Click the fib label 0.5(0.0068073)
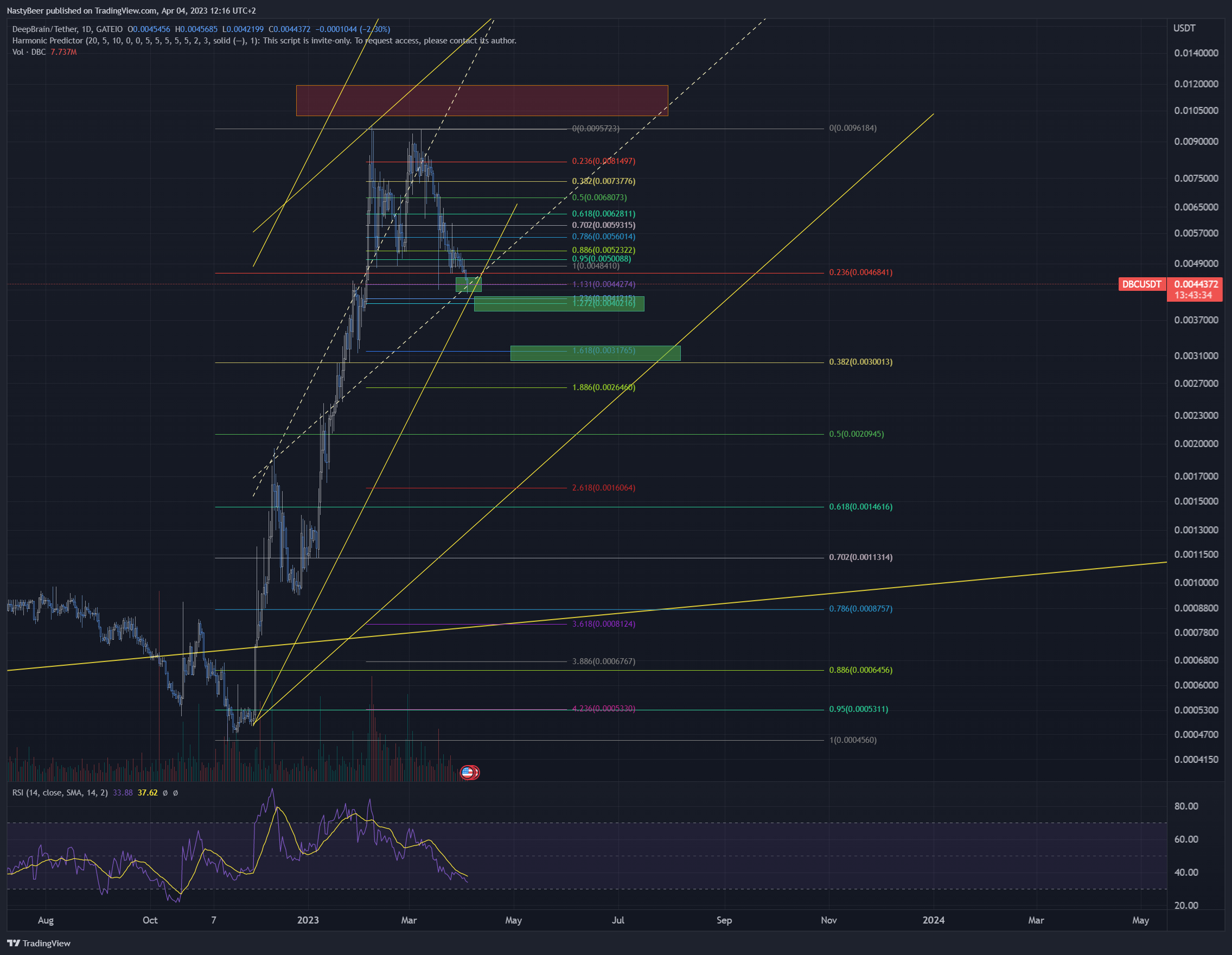The width and height of the screenshot is (1232, 955). [x=599, y=198]
